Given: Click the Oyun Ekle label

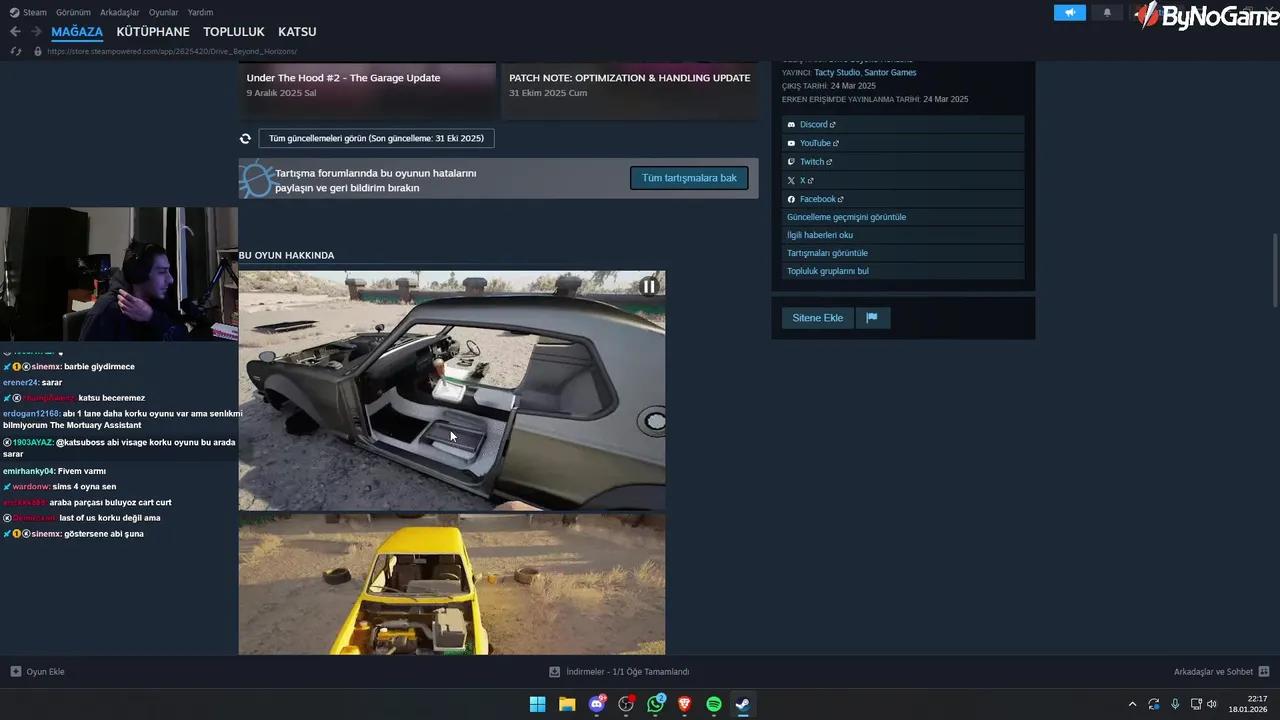Looking at the screenshot, I should click(x=45, y=672).
